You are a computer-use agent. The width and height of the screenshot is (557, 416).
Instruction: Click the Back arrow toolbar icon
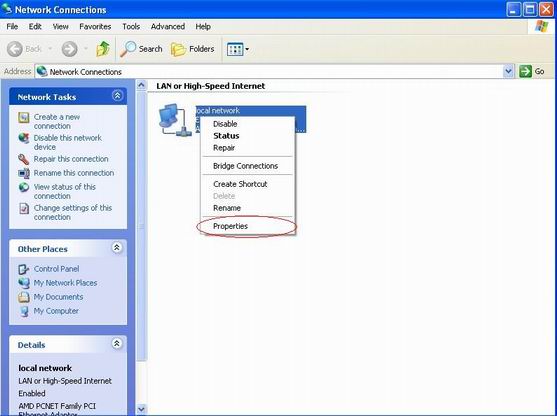(x=15, y=49)
